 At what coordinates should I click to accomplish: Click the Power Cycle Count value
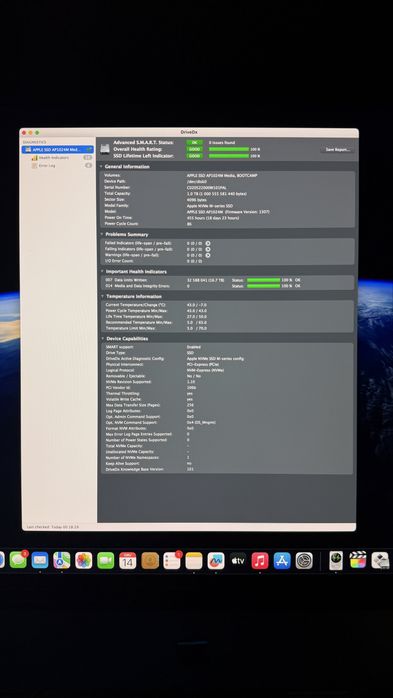[x=189, y=224]
